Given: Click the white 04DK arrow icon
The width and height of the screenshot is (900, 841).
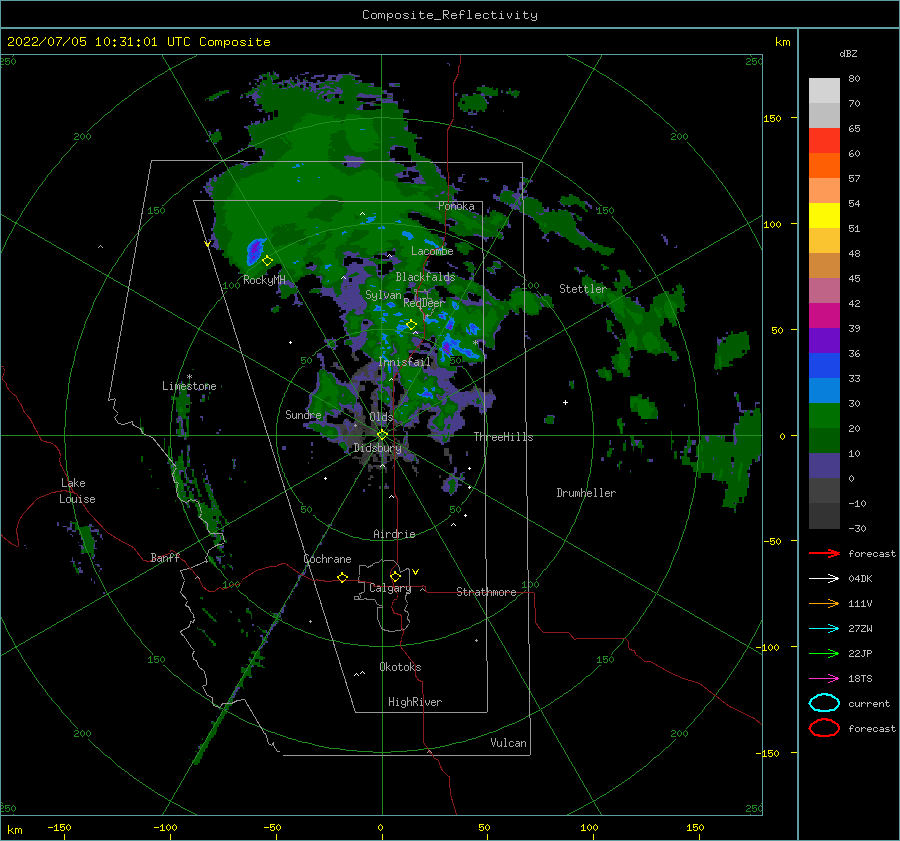Looking at the screenshot, I should pos(824,579).
